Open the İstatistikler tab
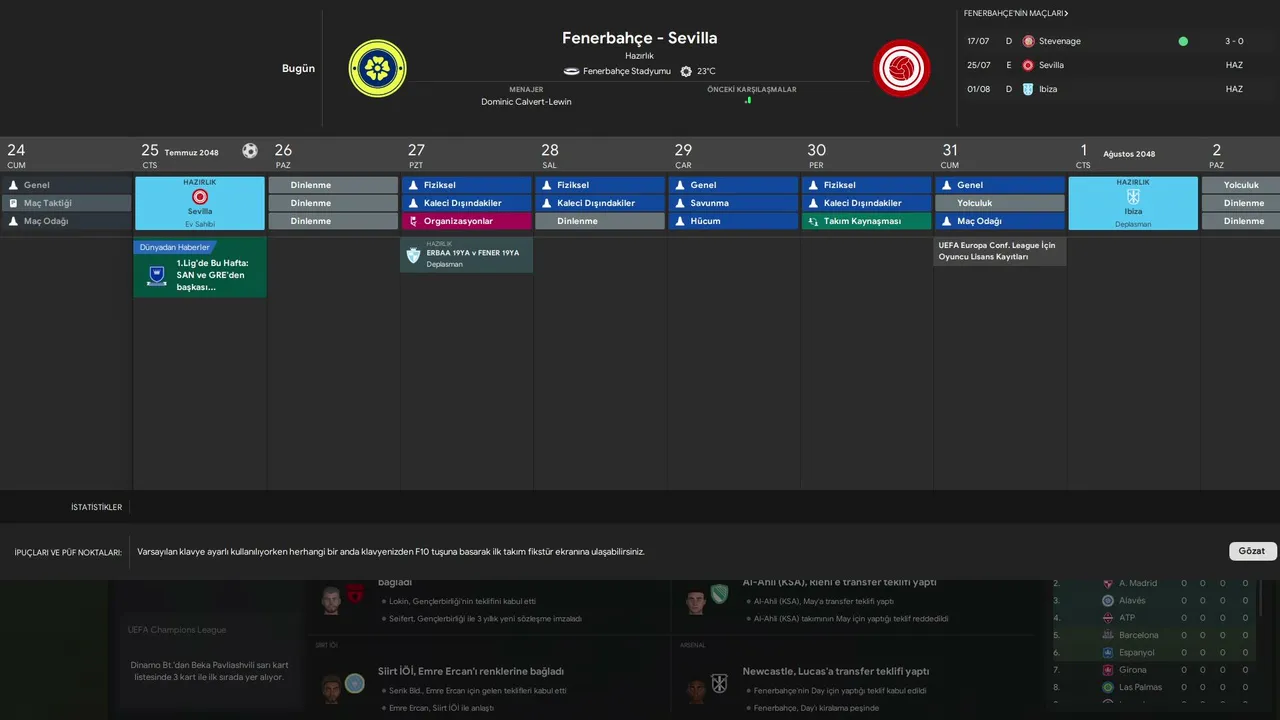1280x720 pixels. pos(96,507)
